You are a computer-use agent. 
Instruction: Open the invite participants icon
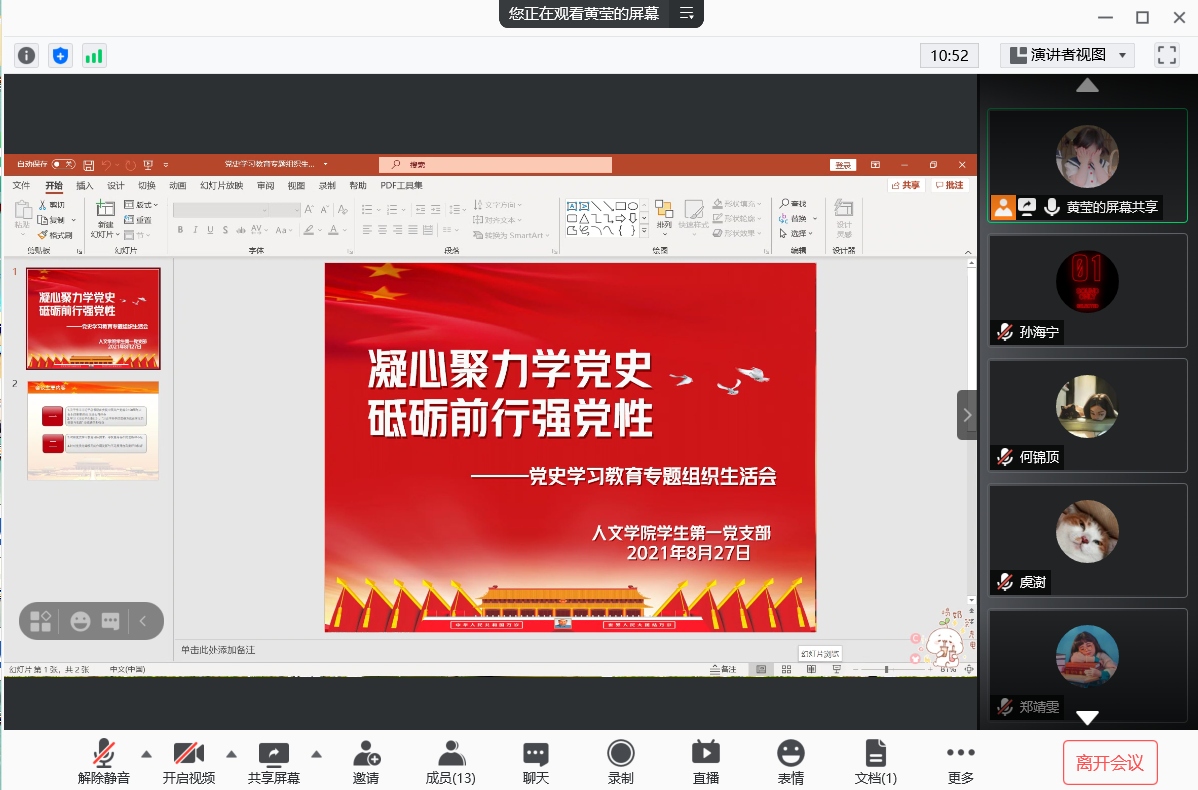tap(365, 761)
